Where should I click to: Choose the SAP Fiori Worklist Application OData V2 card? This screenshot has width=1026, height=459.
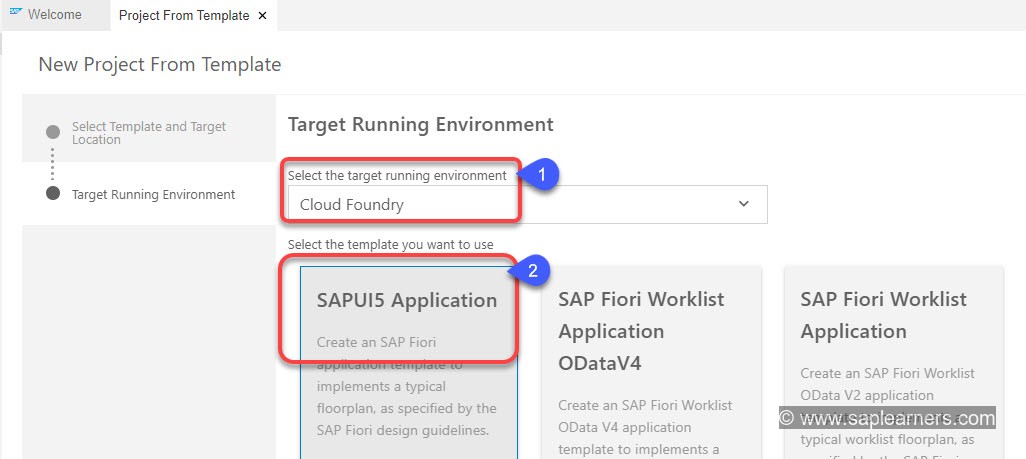pos(893,362)
